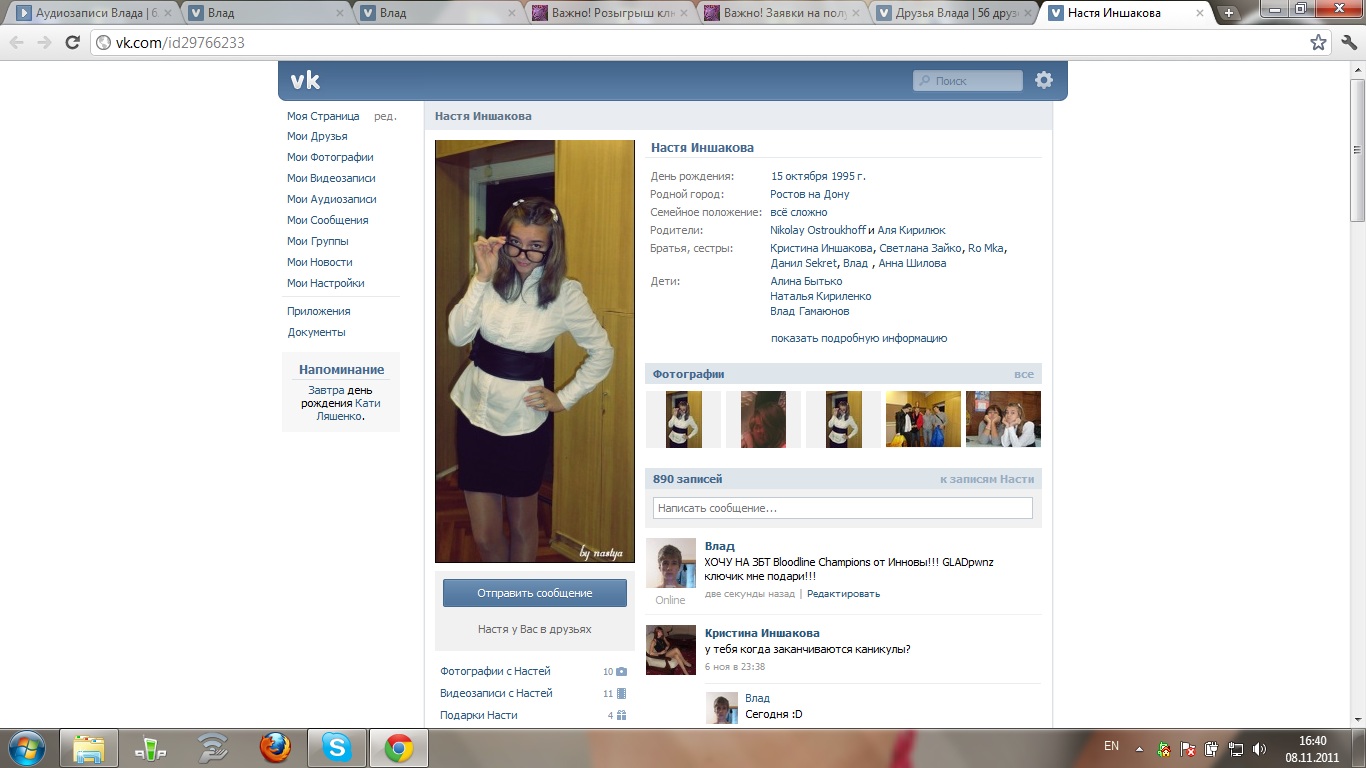Click the Написать сообщение input field
1366x768 pixels.
click(842, 508)
